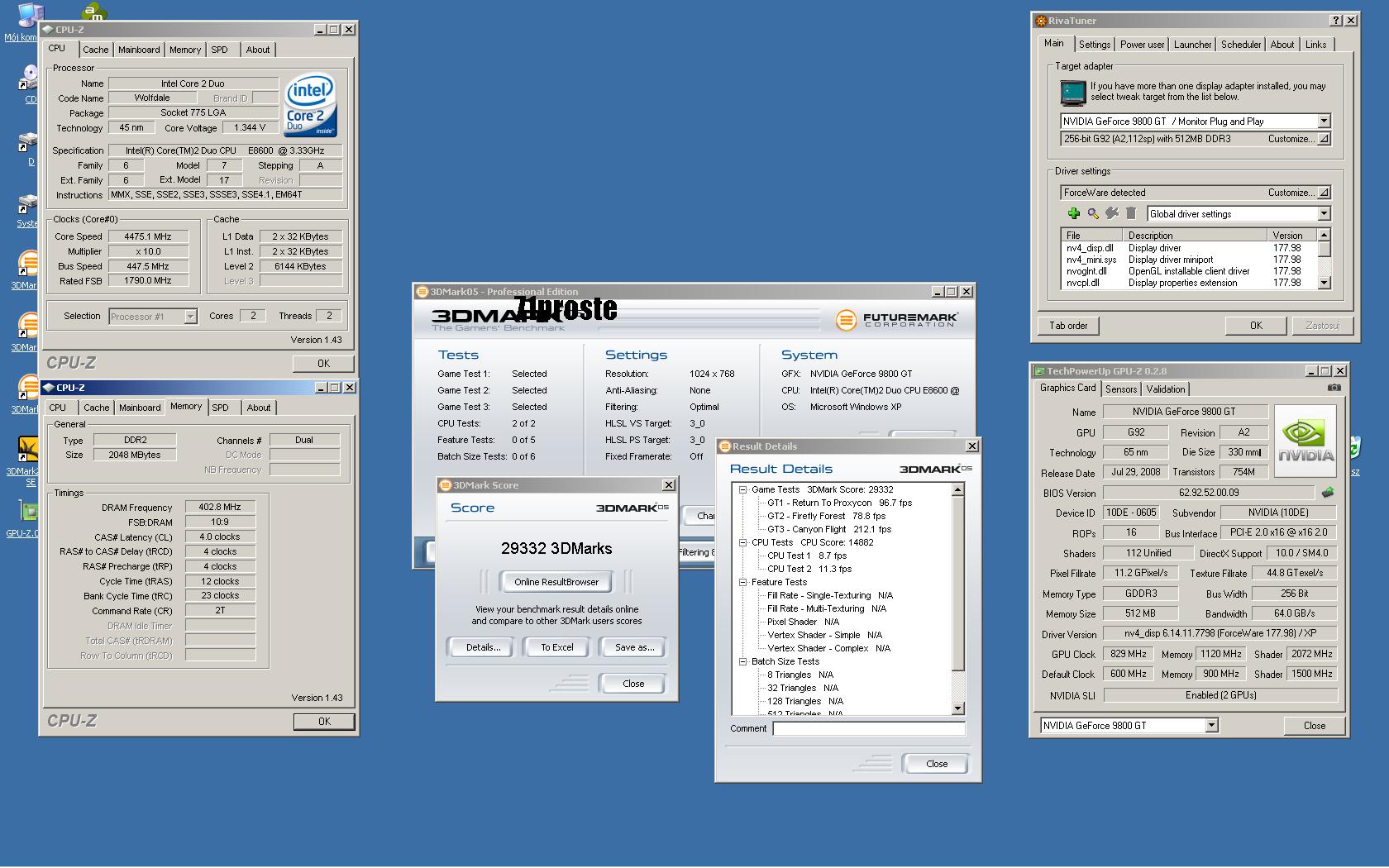
Task: Click Close in the 3DMark Score dialog
Action: coord(633,684)
